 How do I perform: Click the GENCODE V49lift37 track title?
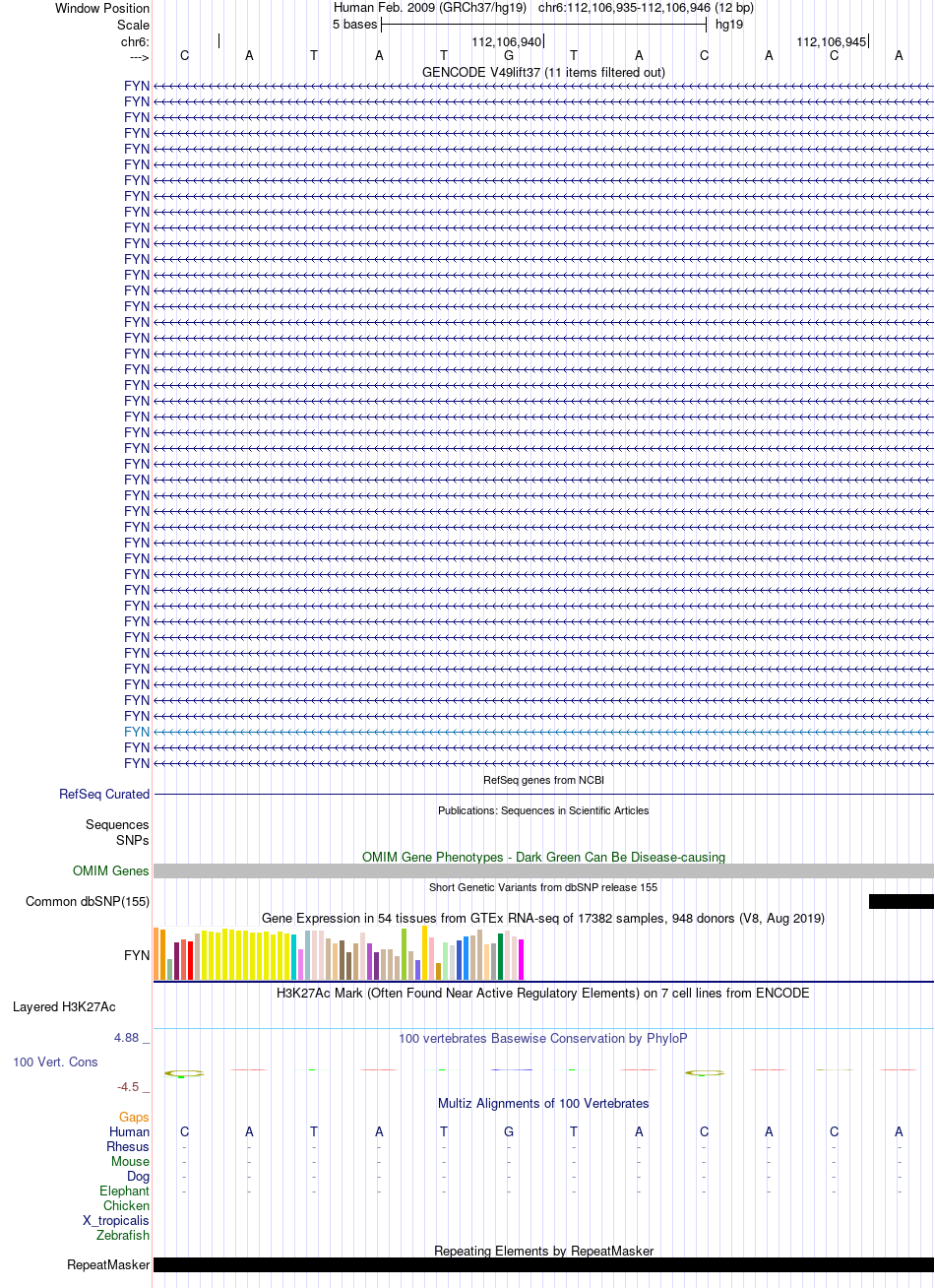pos(543,72)
